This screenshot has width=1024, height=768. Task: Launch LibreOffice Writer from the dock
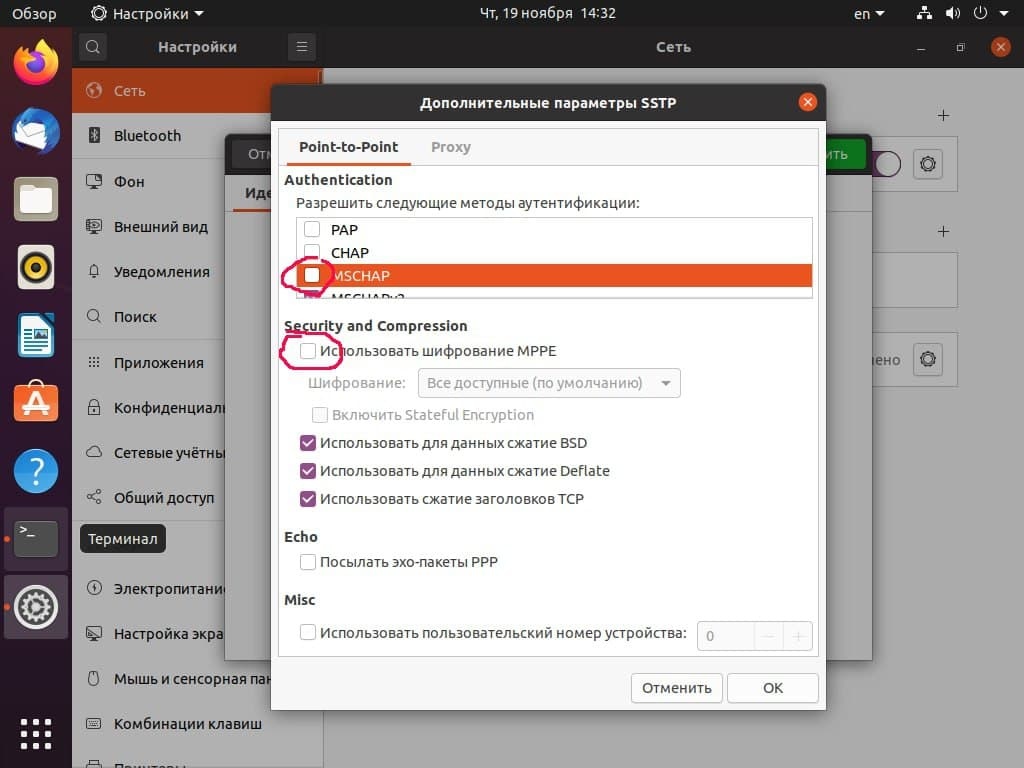(36, 335)
